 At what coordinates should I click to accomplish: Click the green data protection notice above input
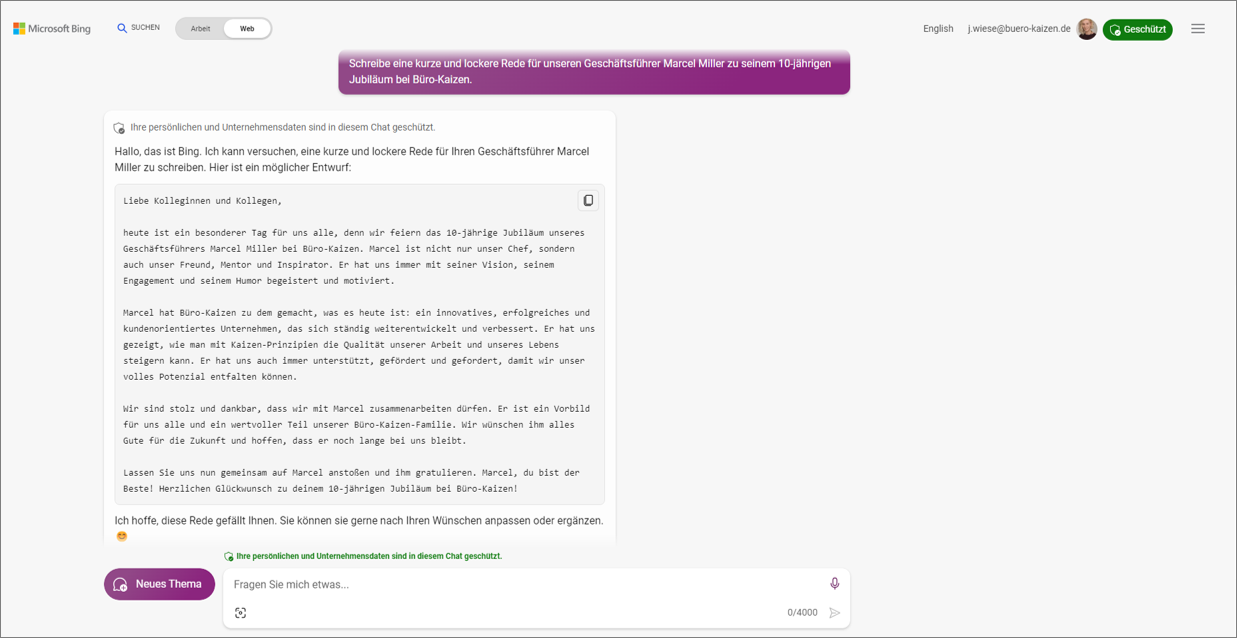coord(363,556)
